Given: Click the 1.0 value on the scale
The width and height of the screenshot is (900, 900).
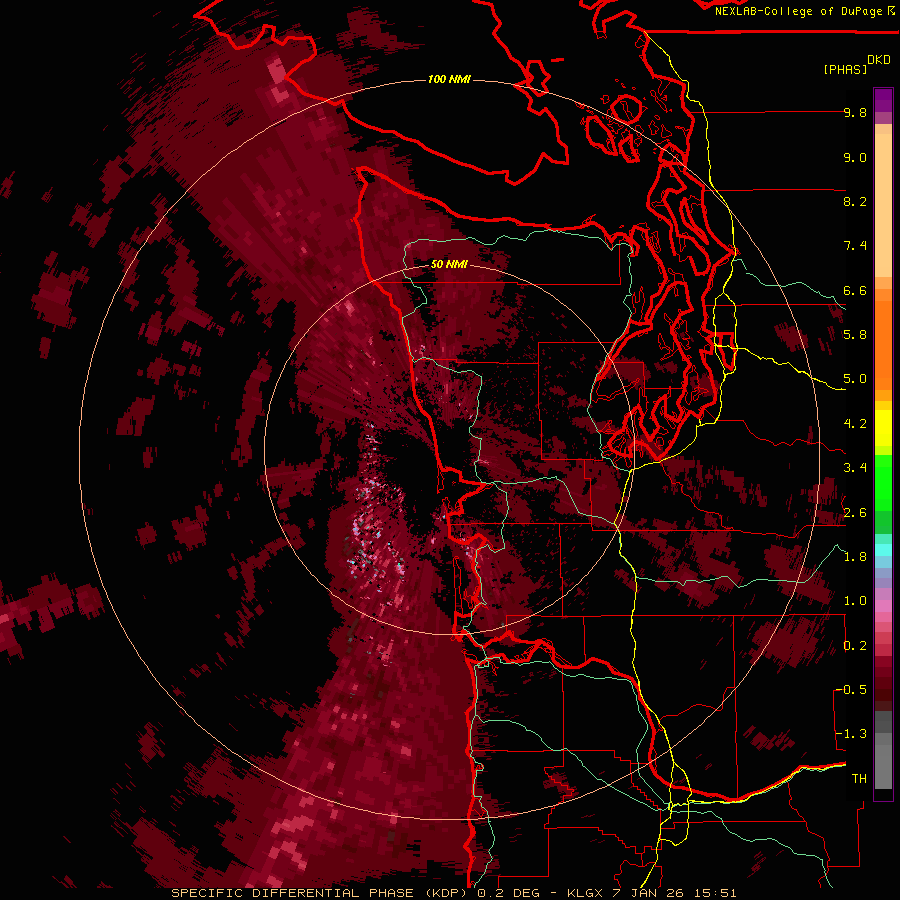Looking at the screenshot, I should point(855,601).
